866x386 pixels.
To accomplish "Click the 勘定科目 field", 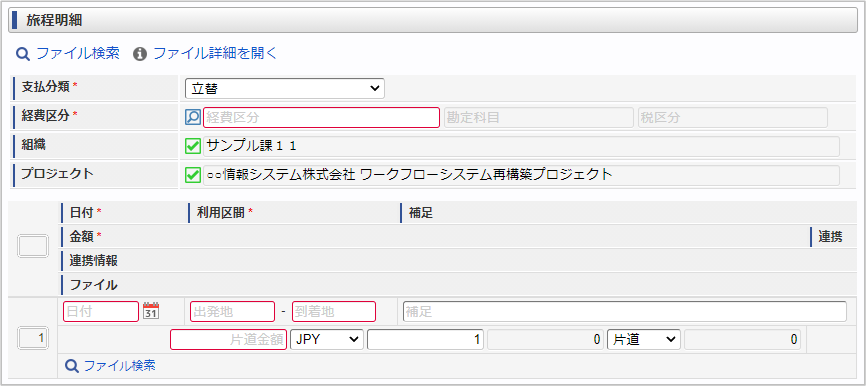I will [538, 118].
